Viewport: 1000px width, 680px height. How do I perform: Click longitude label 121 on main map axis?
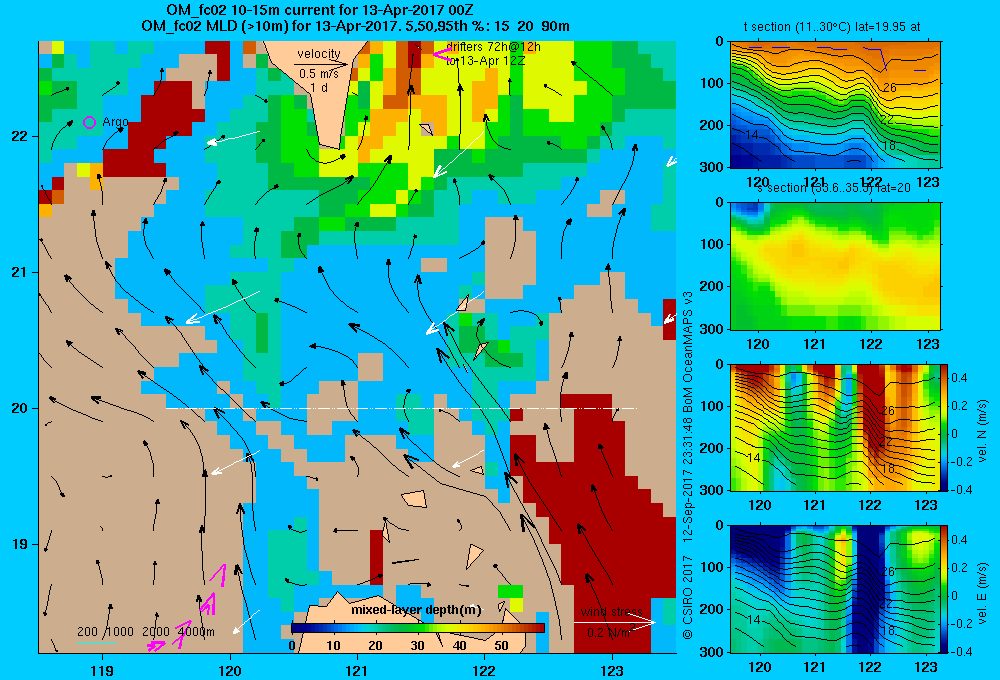[357, 670]
